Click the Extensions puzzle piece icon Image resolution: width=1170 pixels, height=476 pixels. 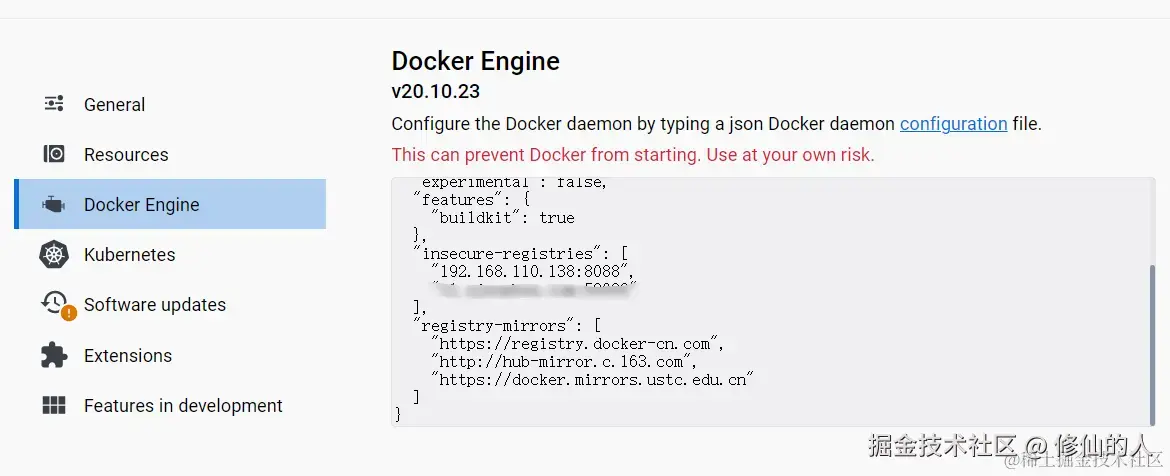tap(53, 355)
